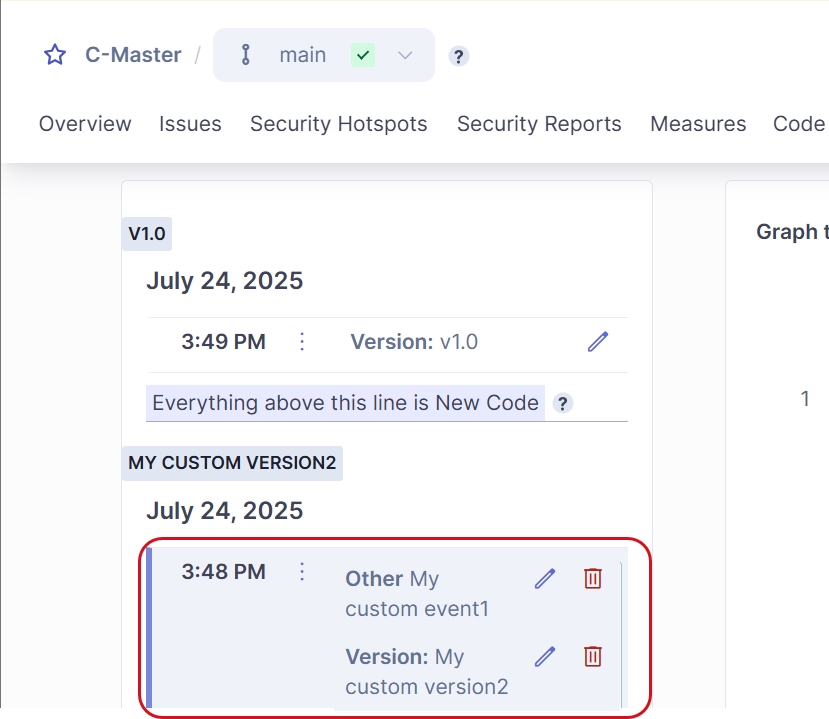Click the C-Master project name link
The width and height of the screenshot is (829, 719).
[133, 55]
